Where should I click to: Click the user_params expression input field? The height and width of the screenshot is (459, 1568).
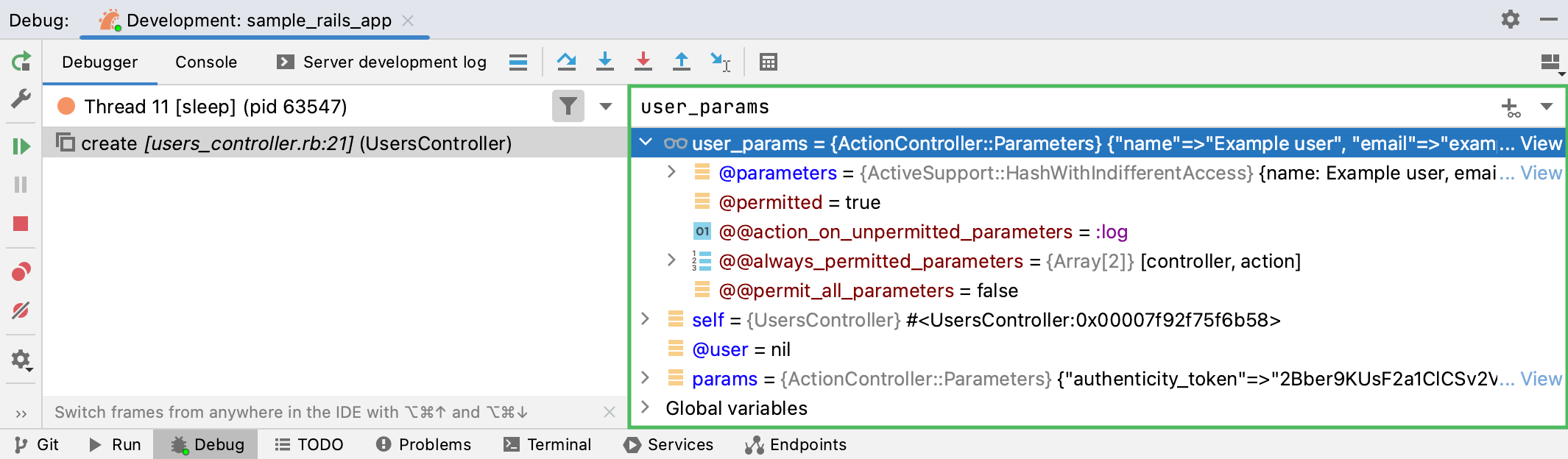[1031, 107]
